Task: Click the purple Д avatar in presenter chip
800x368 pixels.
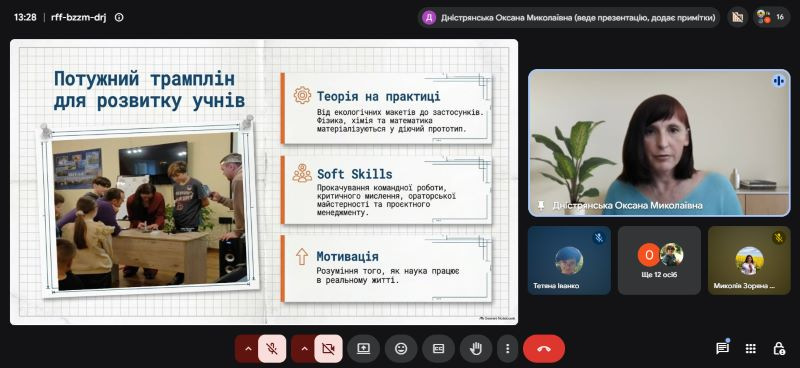Action: [430, 18]
